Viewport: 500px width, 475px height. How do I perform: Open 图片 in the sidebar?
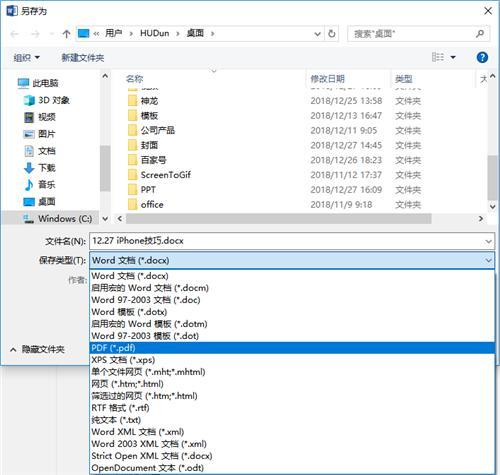[x=39, y=134]
